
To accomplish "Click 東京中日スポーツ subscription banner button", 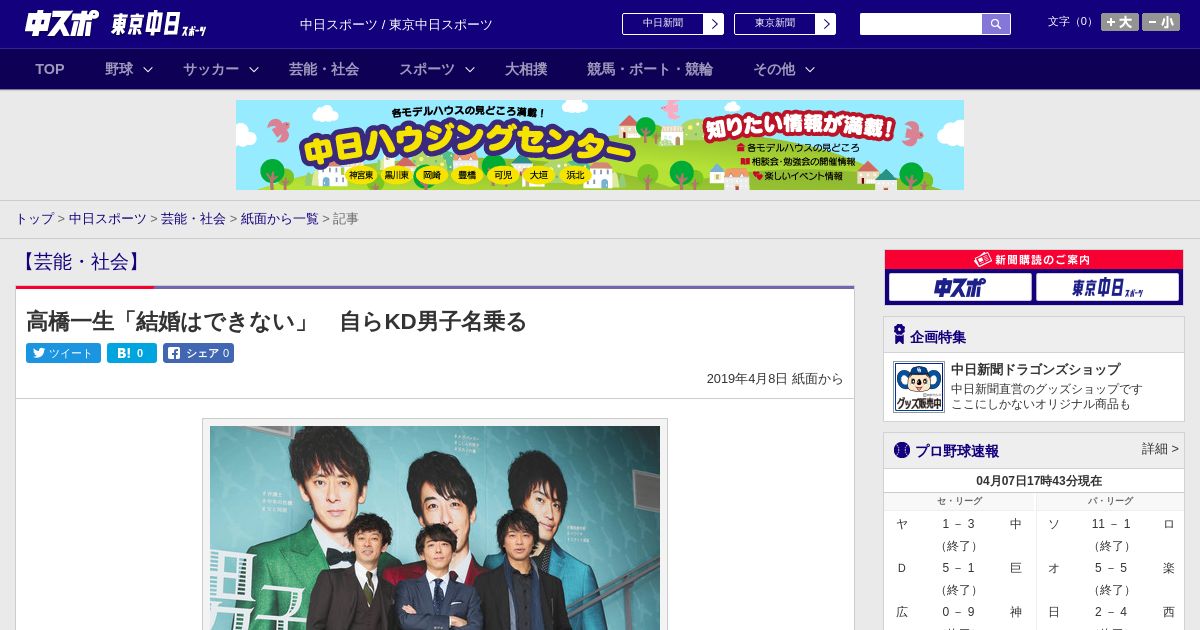I will 1107,288.
